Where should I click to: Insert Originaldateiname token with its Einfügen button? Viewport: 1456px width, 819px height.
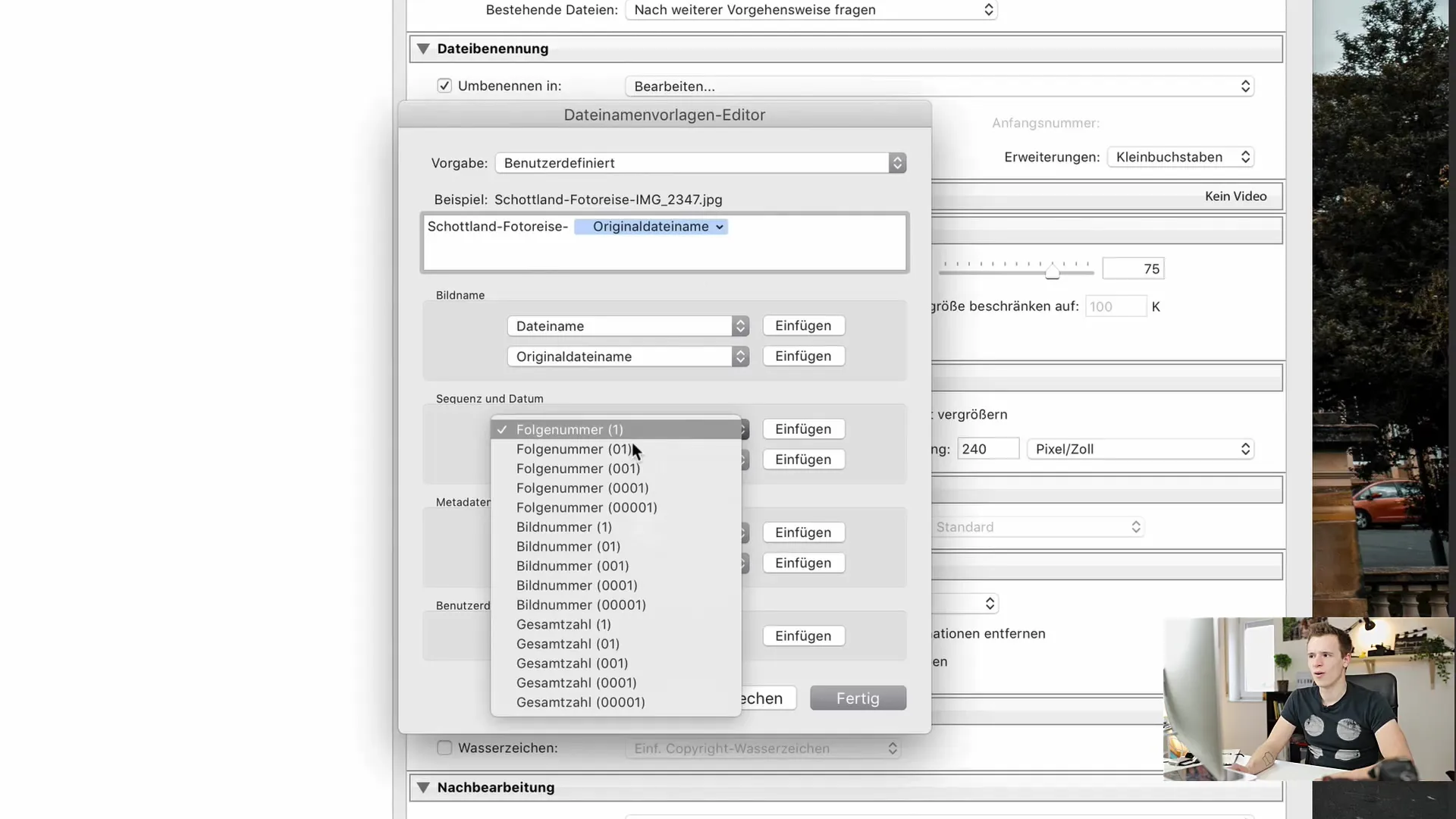click(804, 356)
